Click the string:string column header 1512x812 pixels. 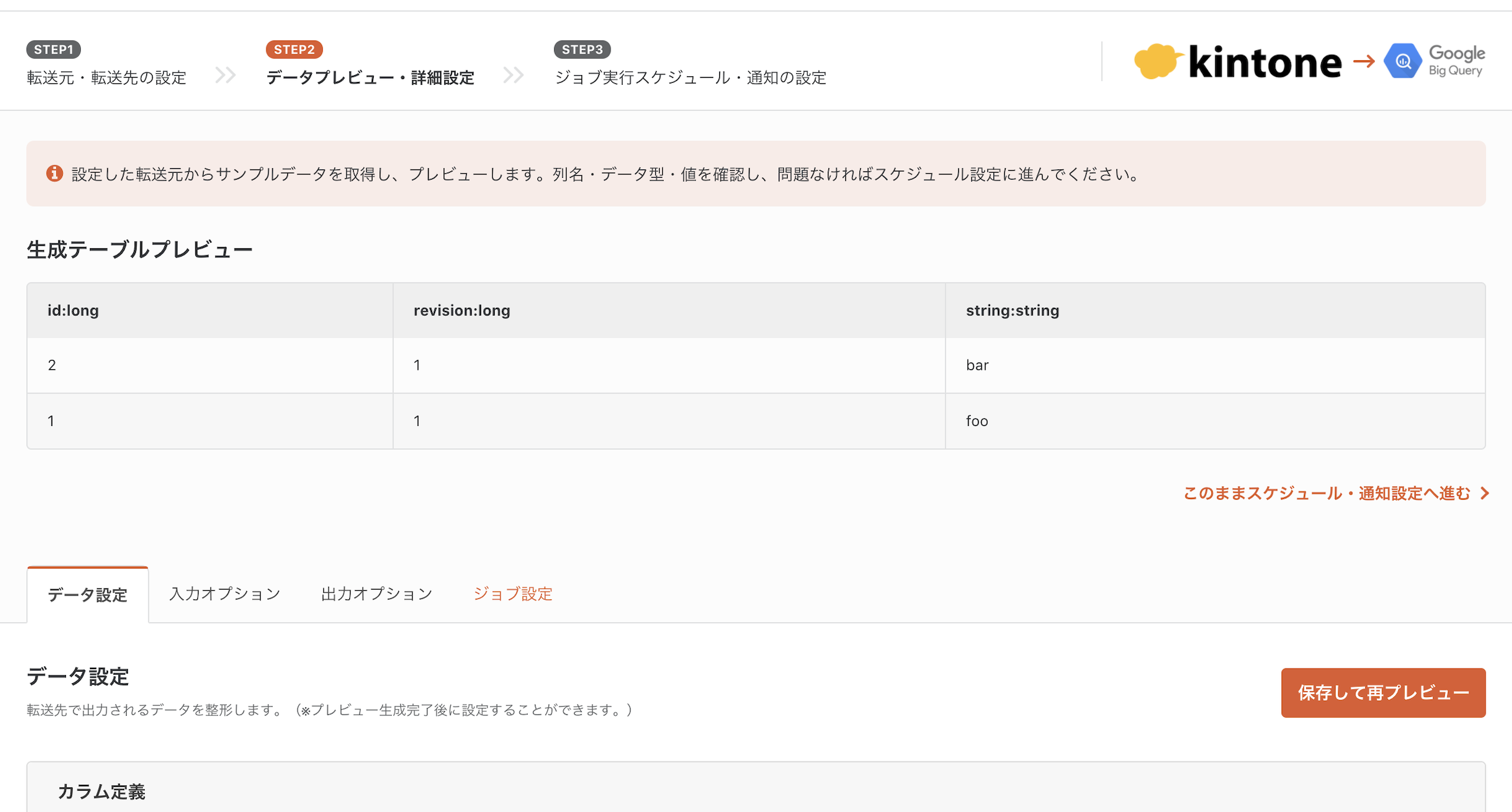1012,310
